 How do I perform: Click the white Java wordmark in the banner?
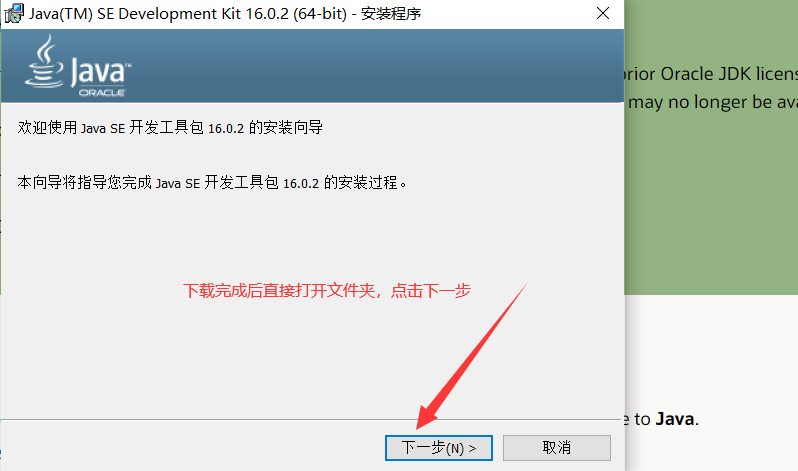point(100,72)
